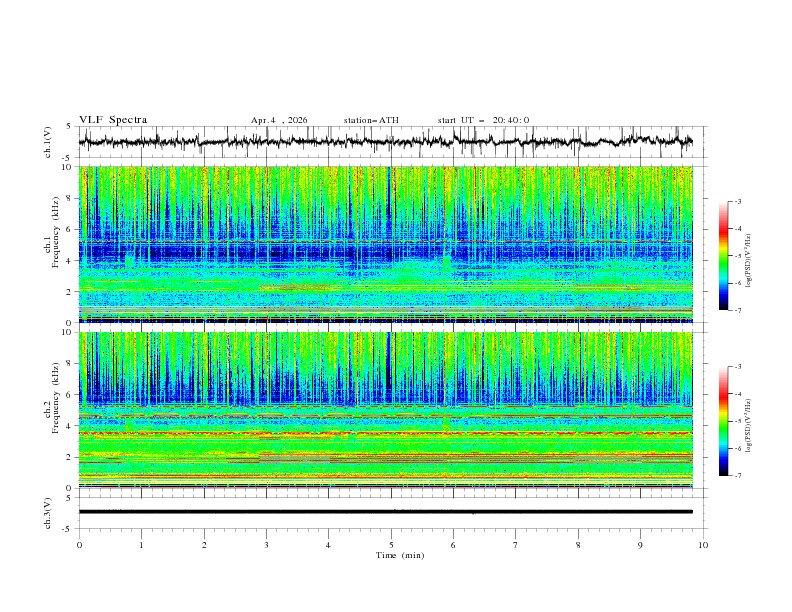
Task: Click the "-3" label on upper colorbar
Action: (737, 201)
